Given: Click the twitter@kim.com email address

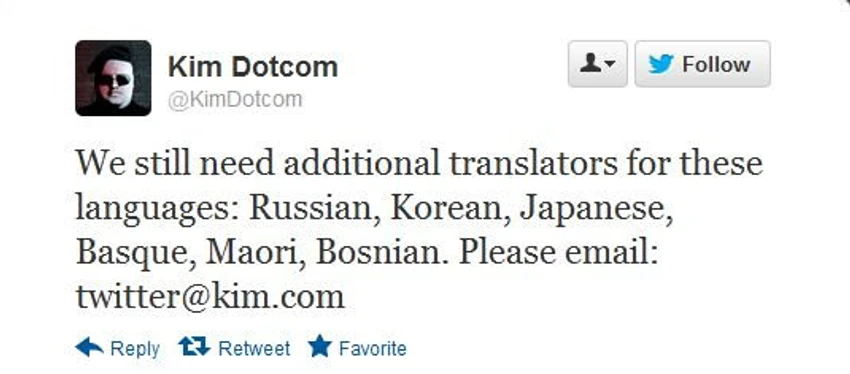Looking at the screenshot, I should point(210,297).
